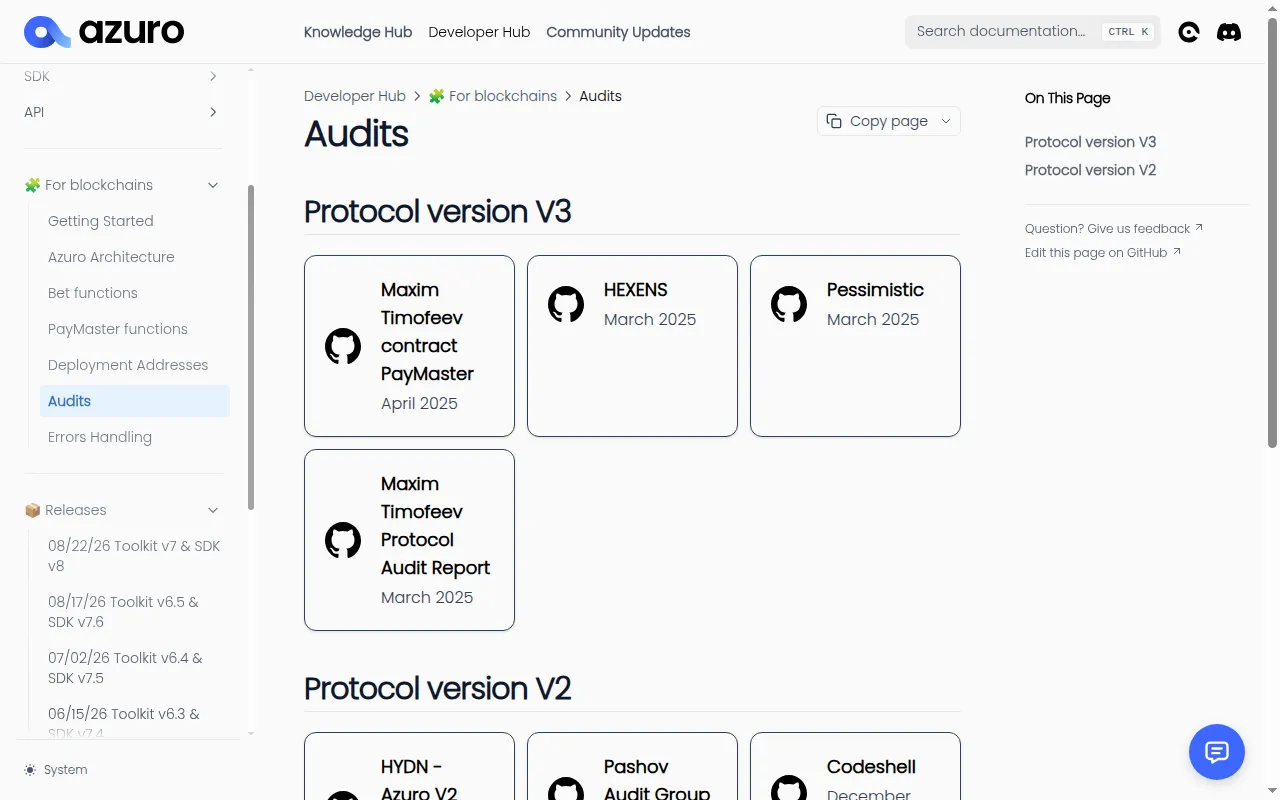This screenshot has width=1280, height=800.
Task: Click For blockchains in the breadcrumb
Action: click(x=493, y=96)
